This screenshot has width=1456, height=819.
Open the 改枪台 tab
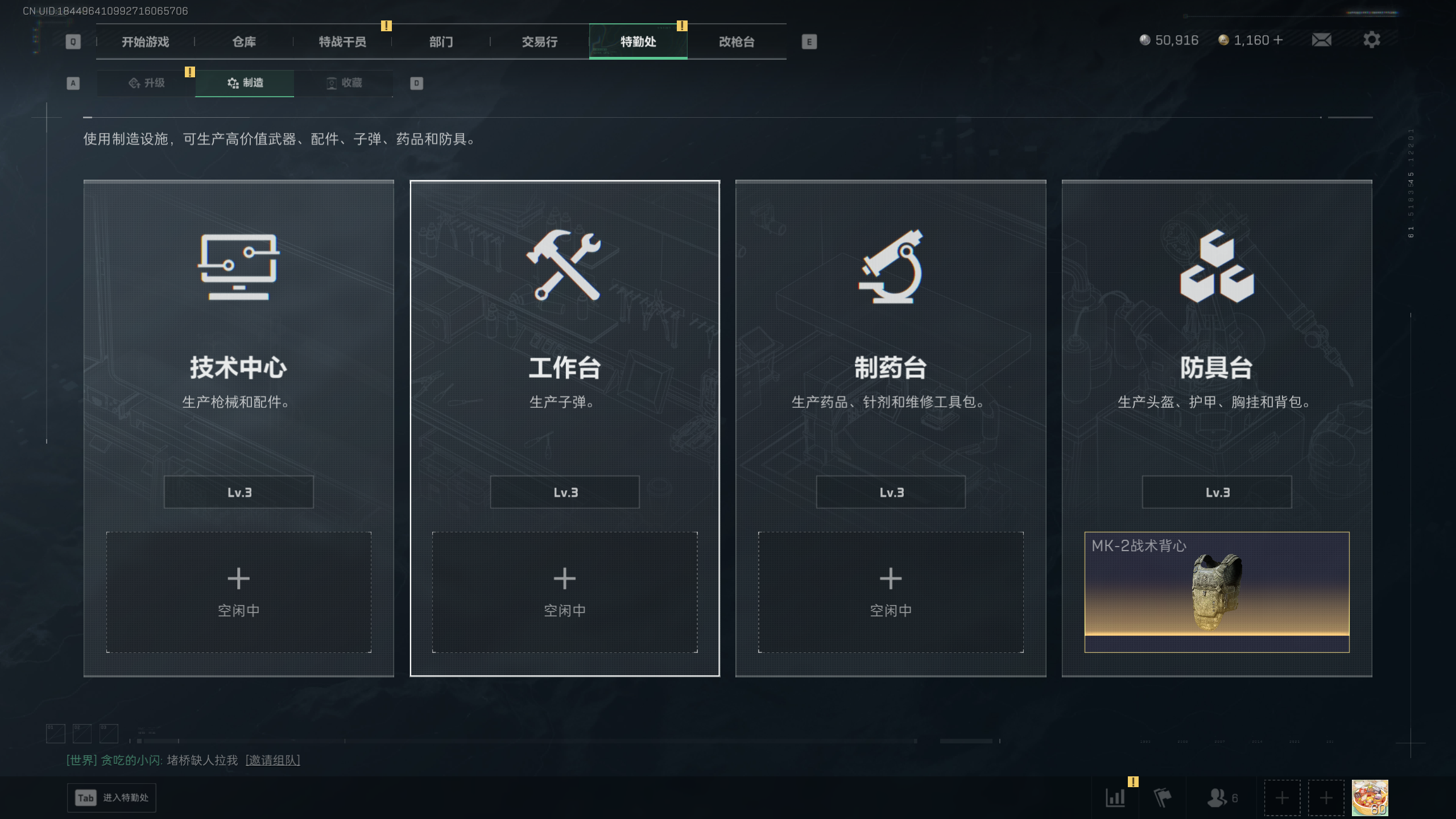pos(737,42)
